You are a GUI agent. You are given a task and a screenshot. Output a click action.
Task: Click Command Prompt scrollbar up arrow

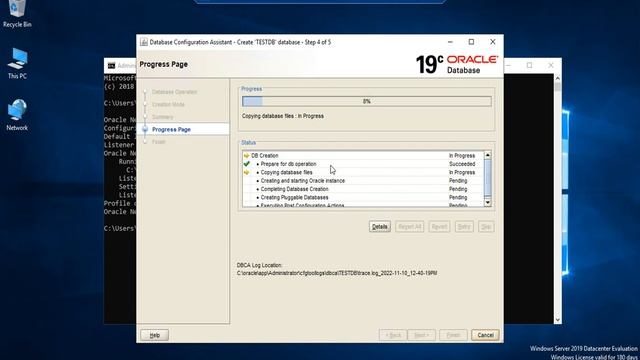(x=558, y=78)
